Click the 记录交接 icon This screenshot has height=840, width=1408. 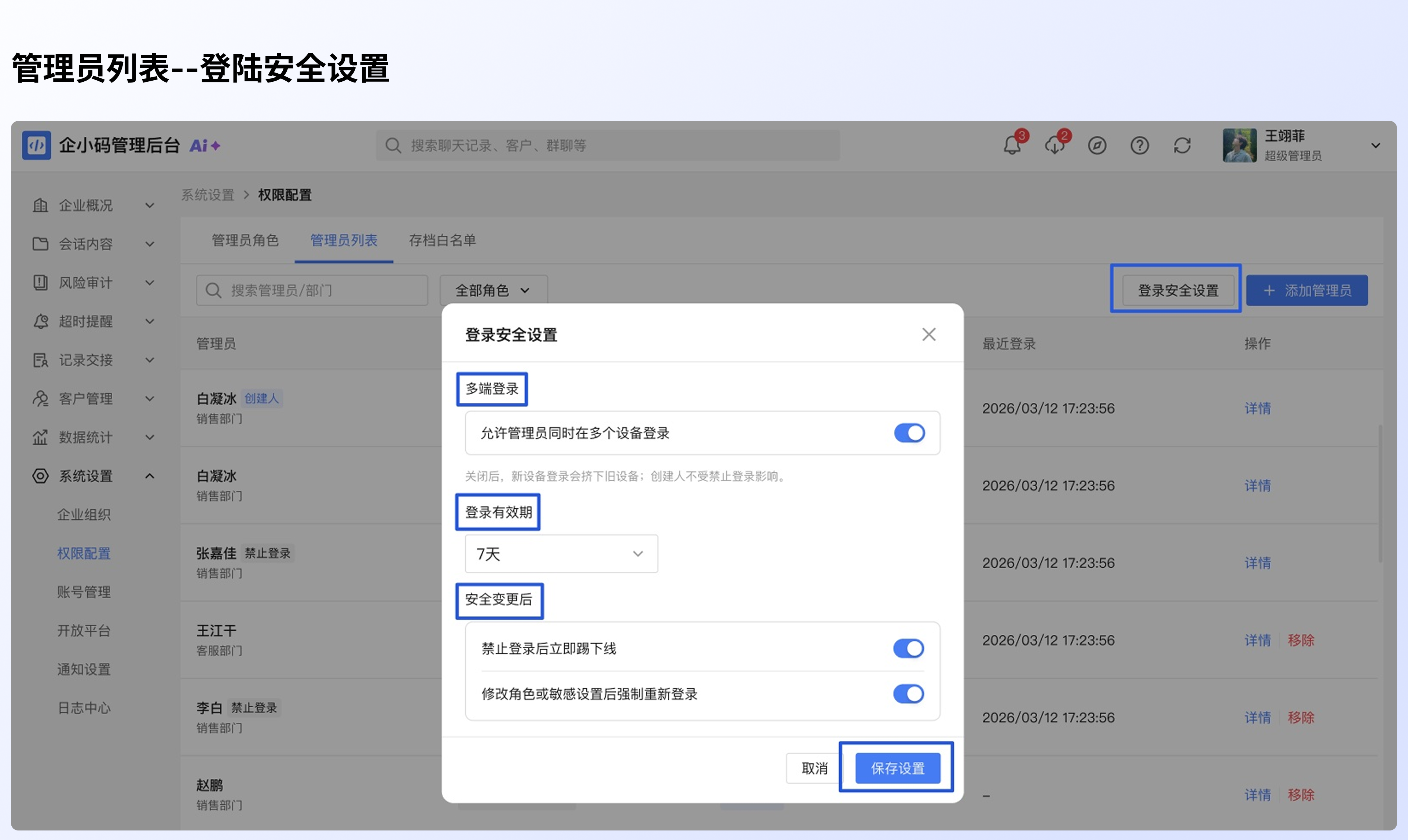tap(40, 360)
